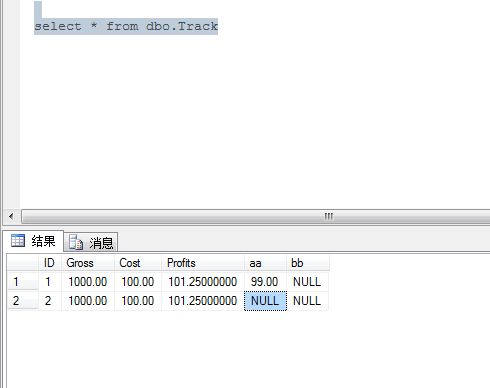
Task: Click the messages document icon on 消息 tab
Action: (76, 242)
